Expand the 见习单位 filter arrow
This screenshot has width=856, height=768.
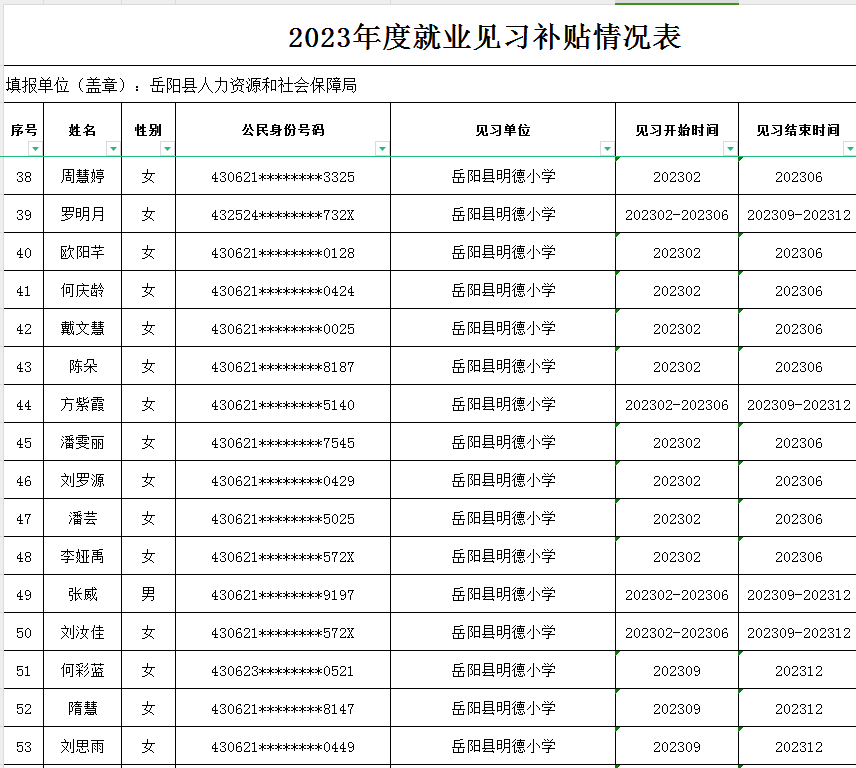pos(607,149)
